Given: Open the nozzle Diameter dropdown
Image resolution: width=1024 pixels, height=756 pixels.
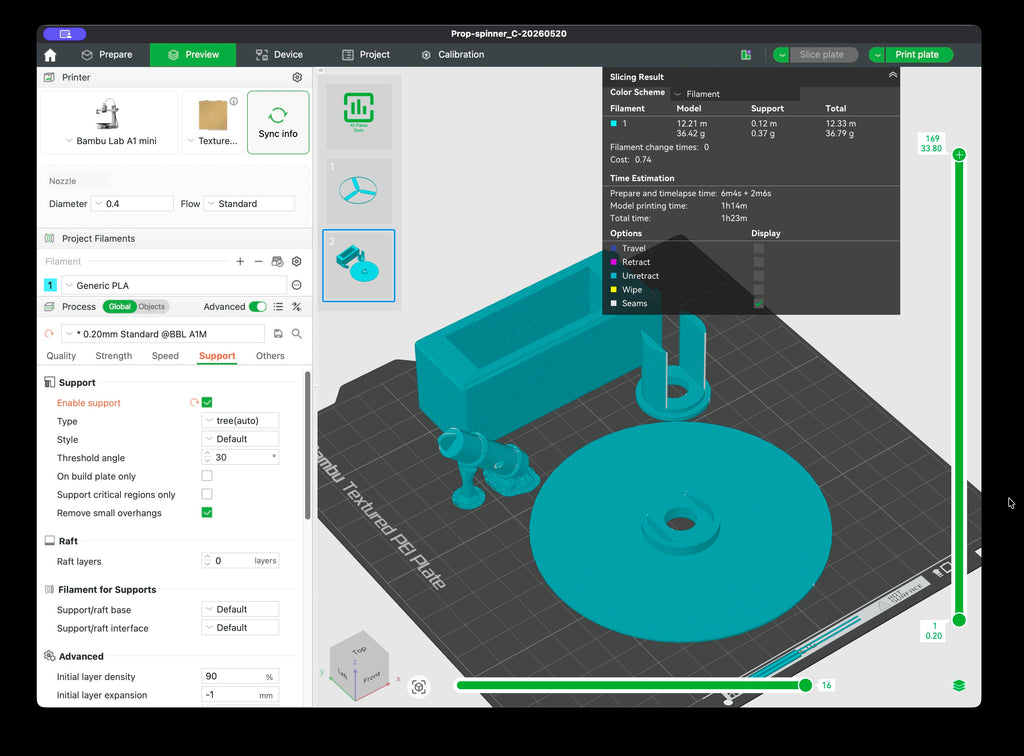Looking at the screenshot, I should click(x=133, y=204).
